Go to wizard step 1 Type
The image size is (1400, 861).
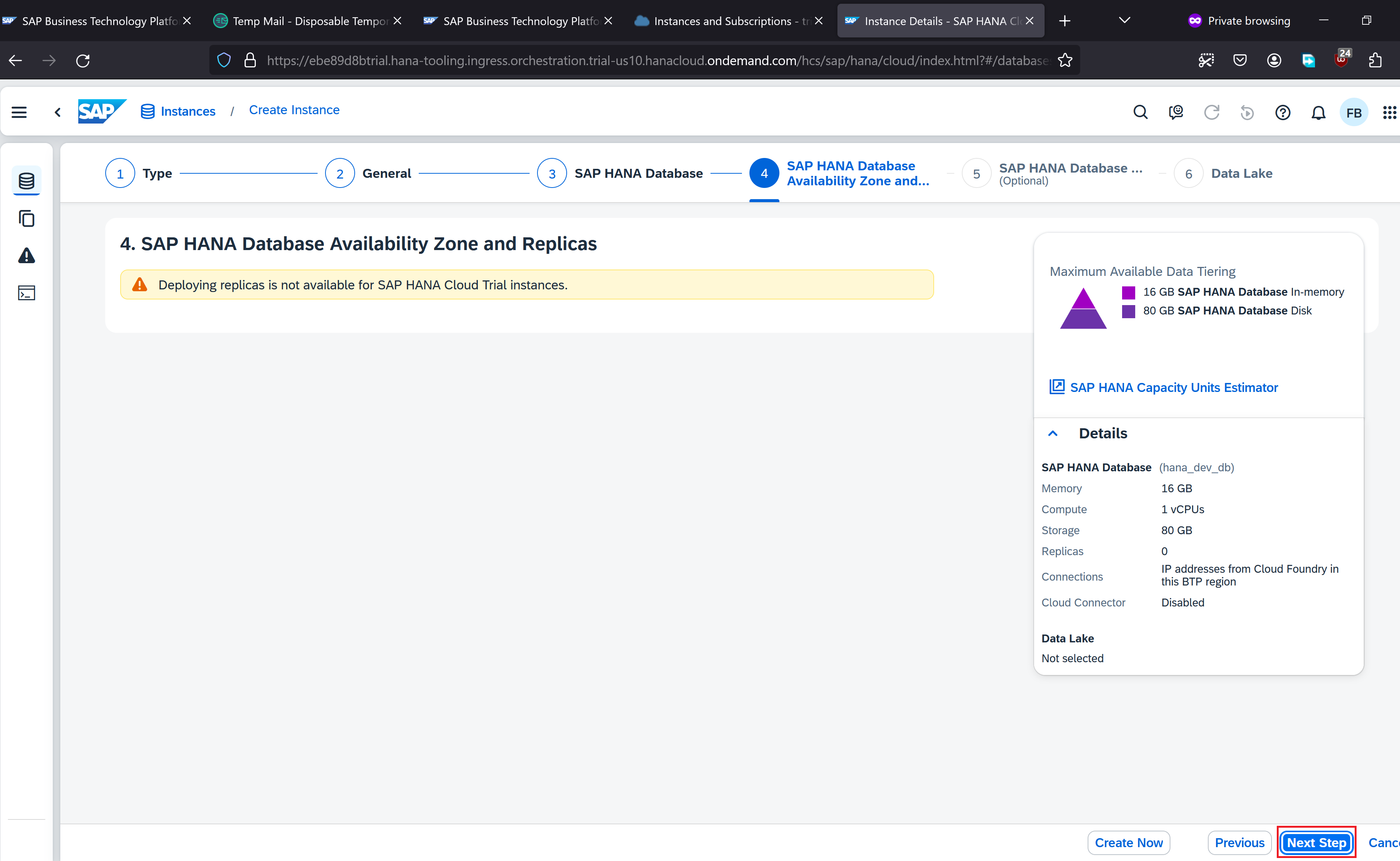[x=120, y=174]
